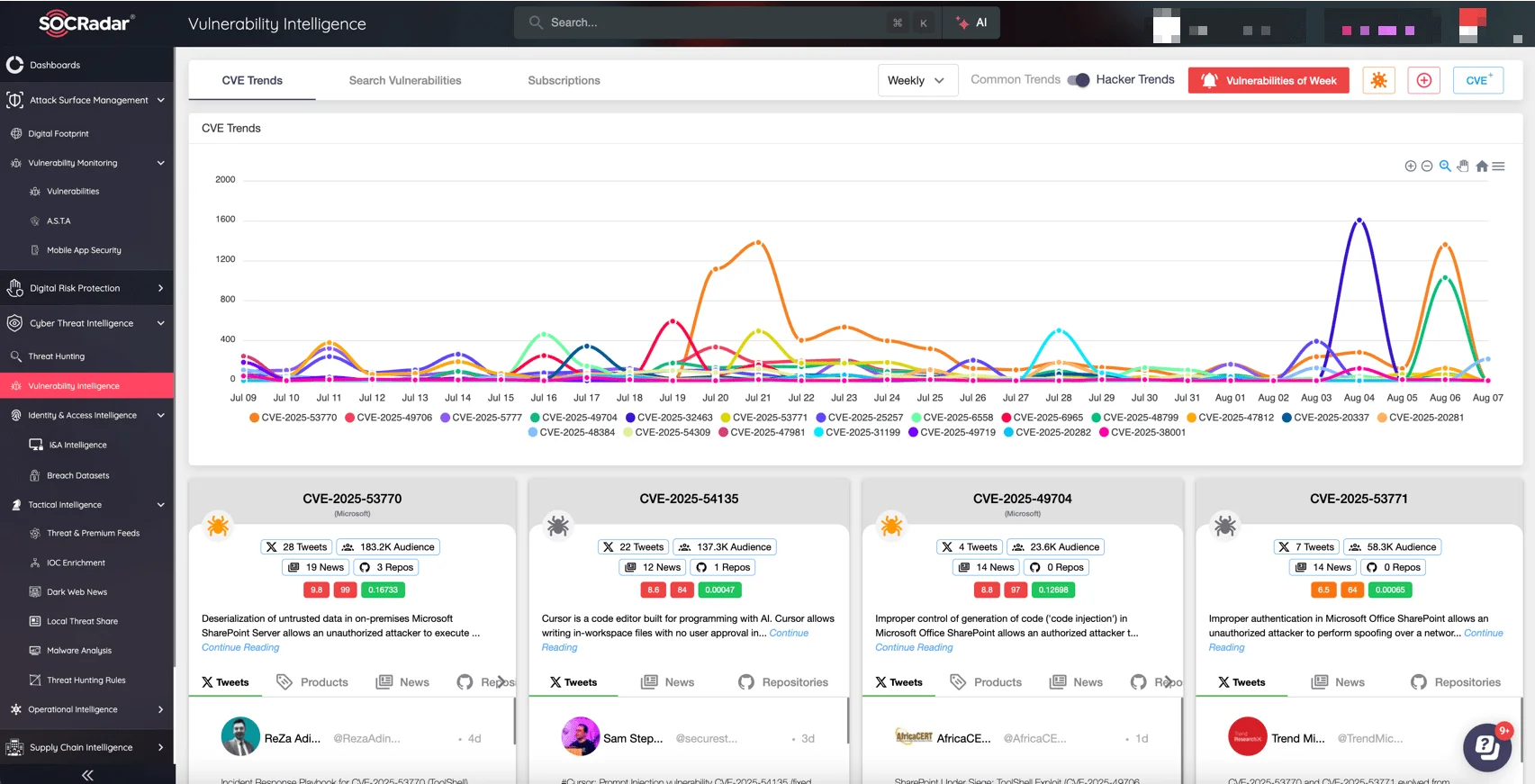Toggle Common Trends / Hacker Trends switch

pos(1078,80)
